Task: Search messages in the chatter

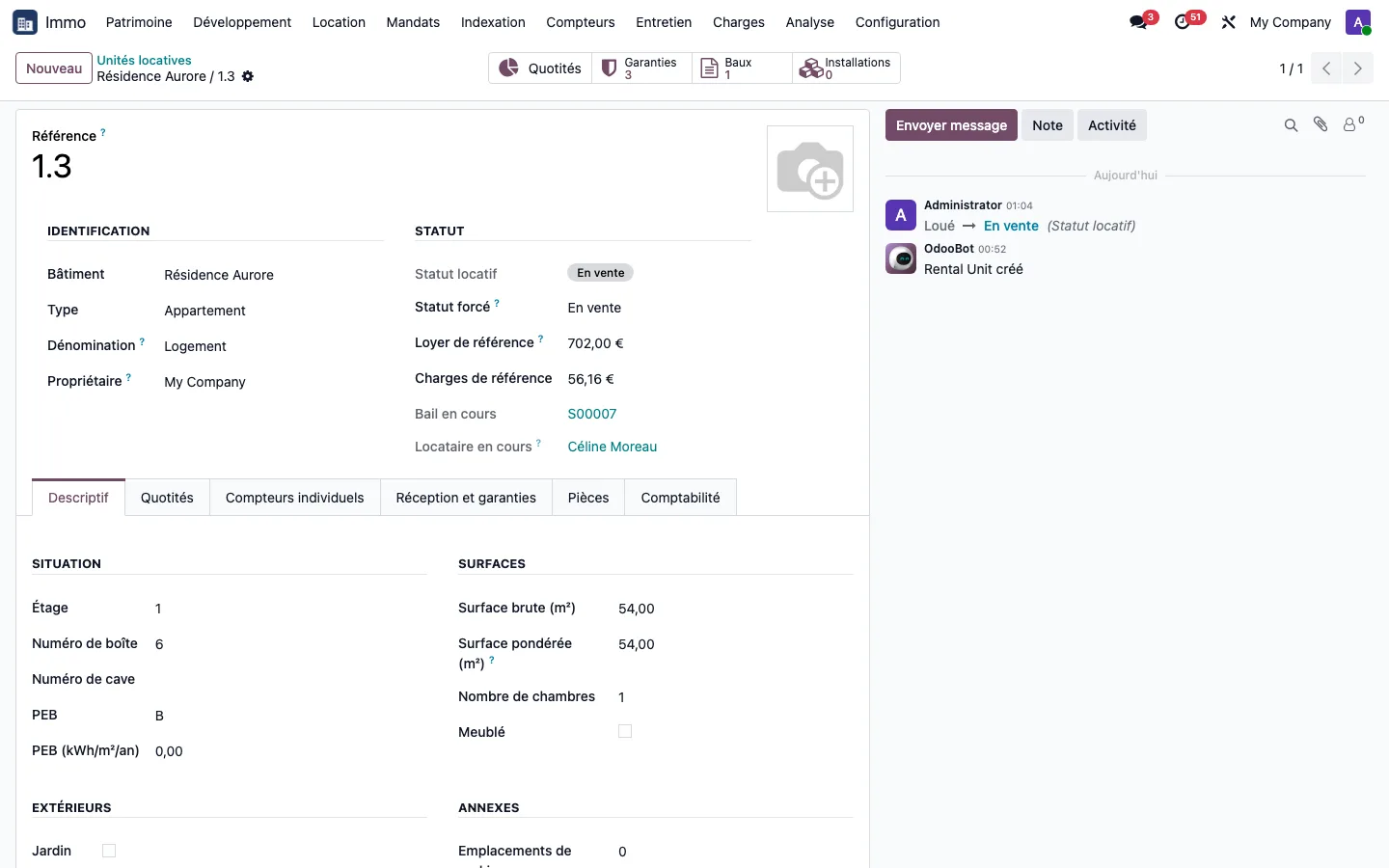Action: coord(1291,125)
